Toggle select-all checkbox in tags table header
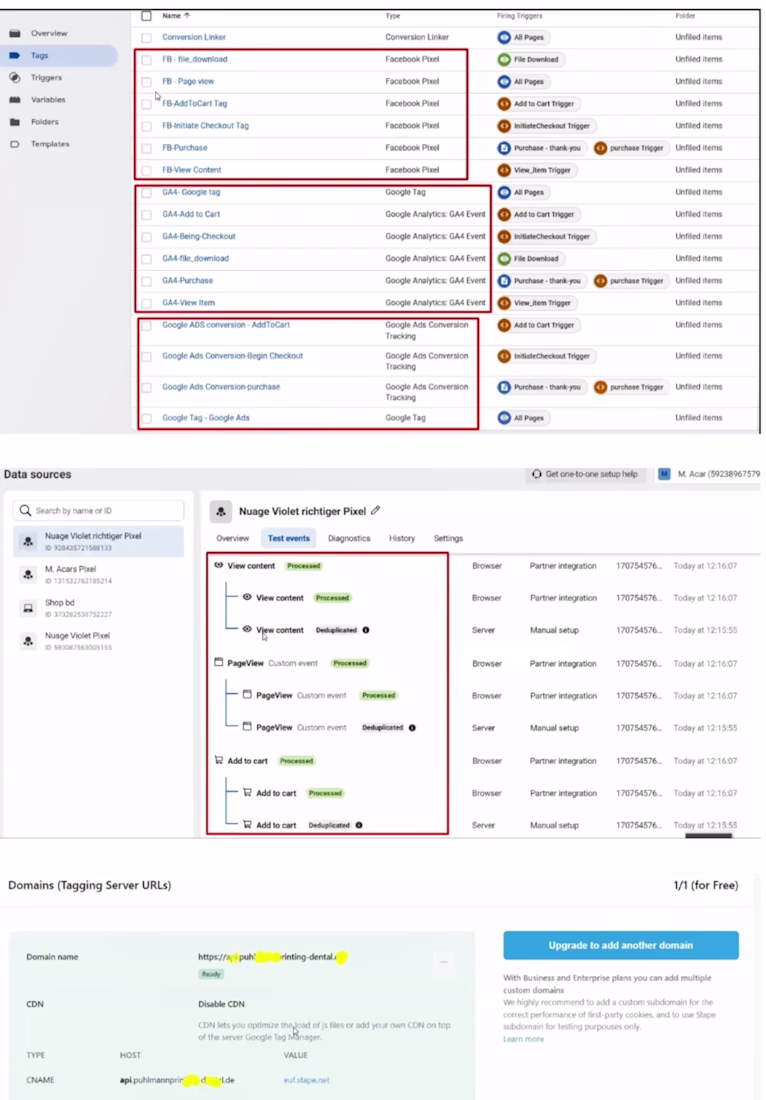 pos(147,15)
